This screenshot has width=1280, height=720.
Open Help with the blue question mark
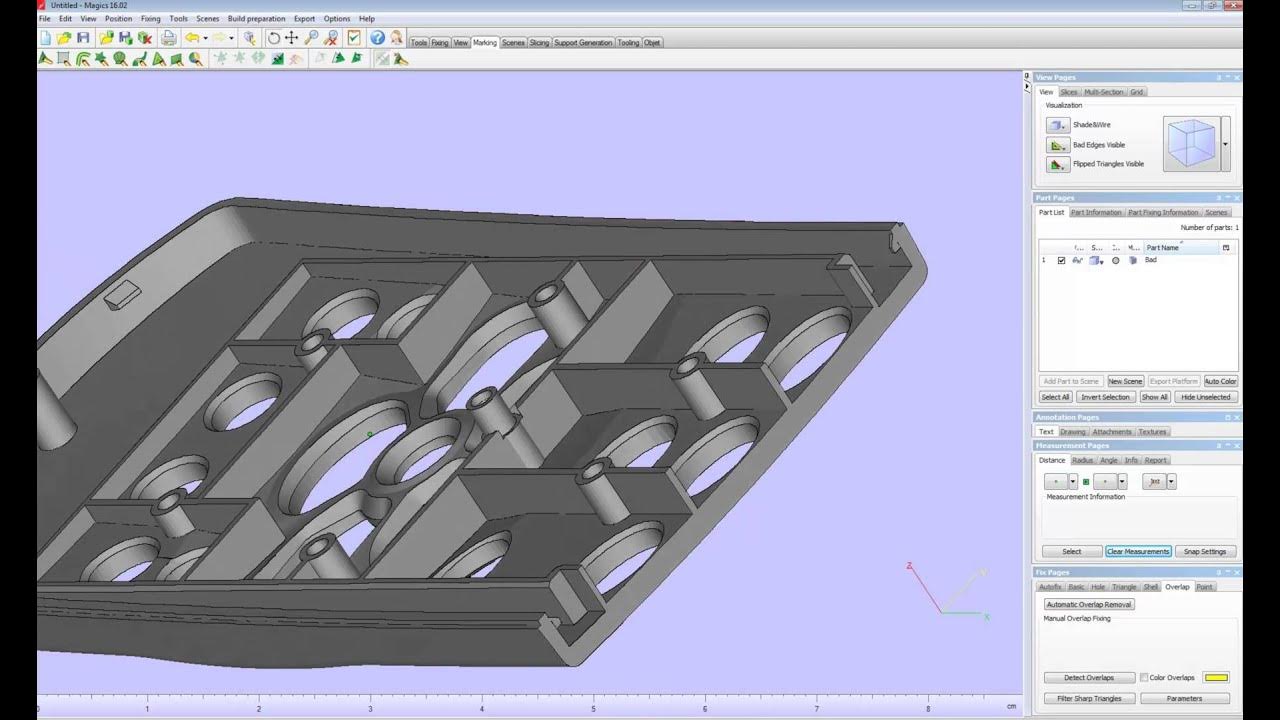click(x=377, y=38)
